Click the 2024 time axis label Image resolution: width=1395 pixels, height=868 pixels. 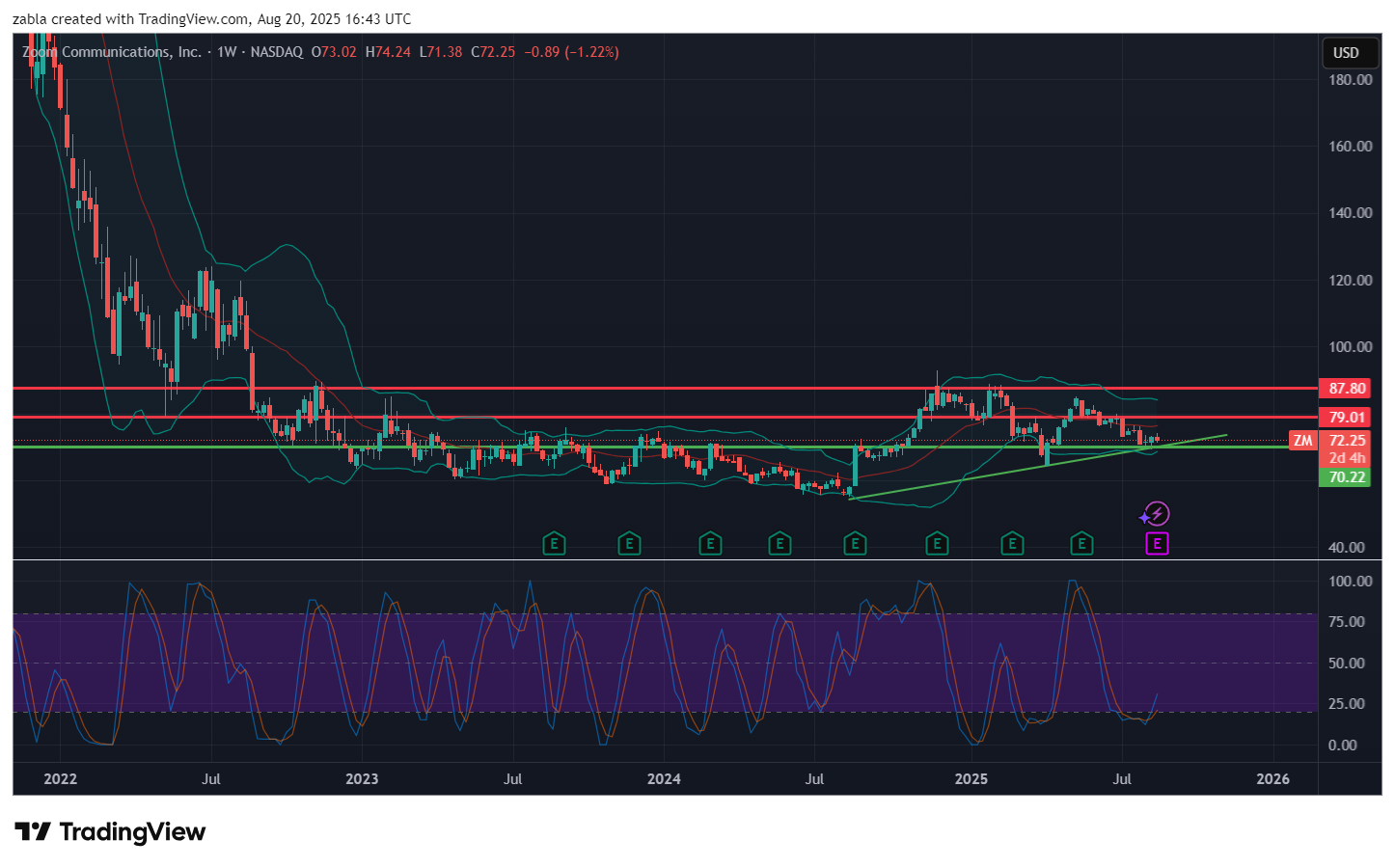click(664, 779)
